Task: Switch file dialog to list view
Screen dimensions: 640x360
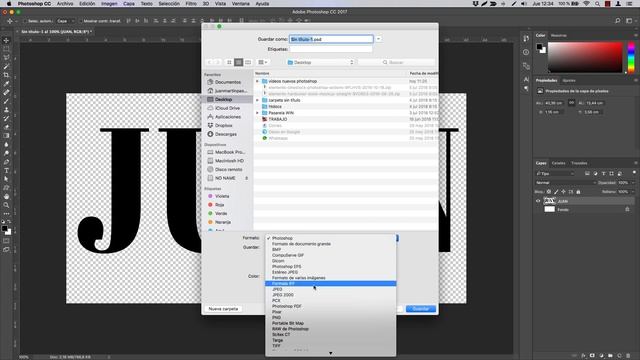Action: (238, 62)
